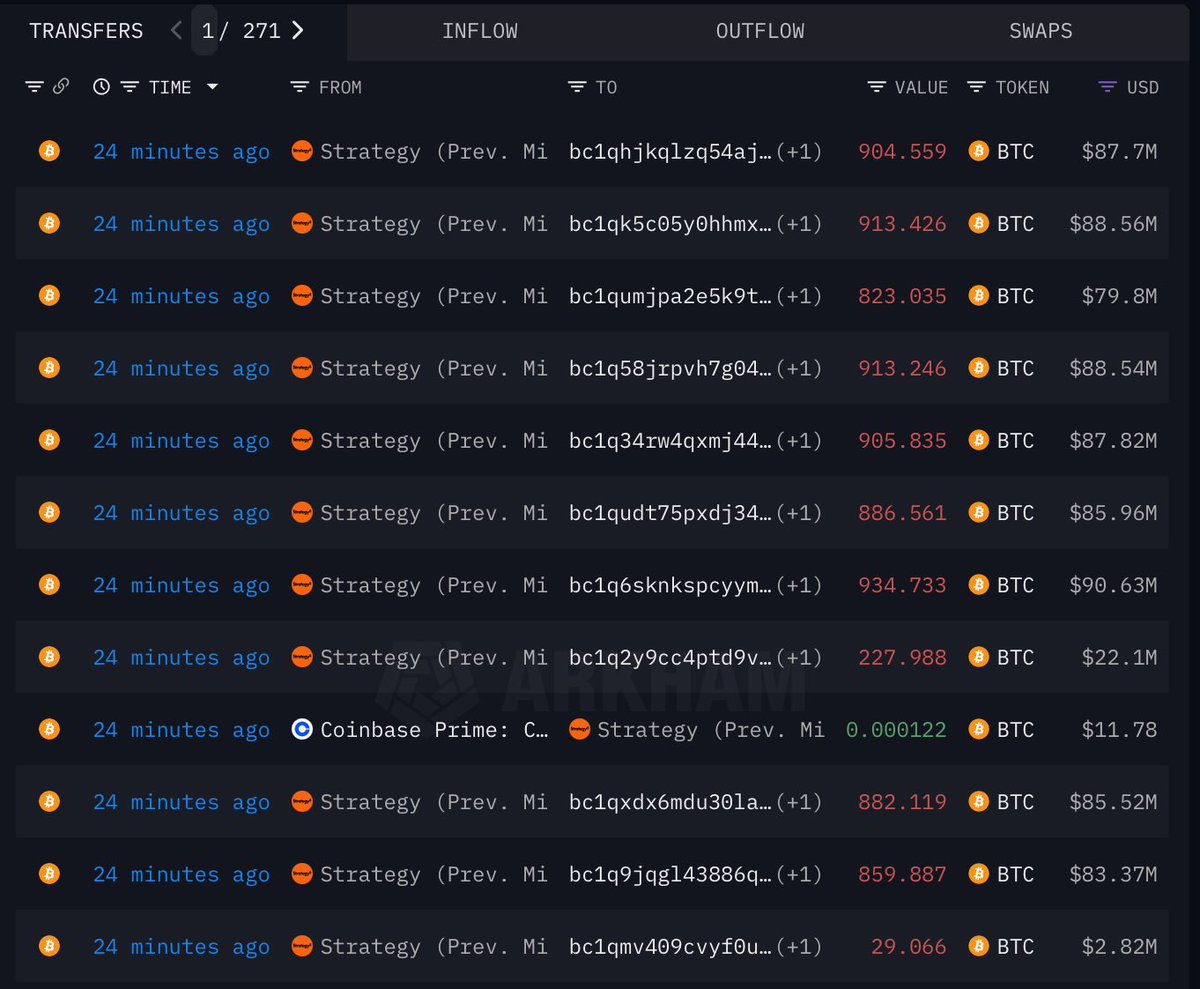Click BTC token label in 882.119 row
The image size is (1200, 989).
point(1015,802)
